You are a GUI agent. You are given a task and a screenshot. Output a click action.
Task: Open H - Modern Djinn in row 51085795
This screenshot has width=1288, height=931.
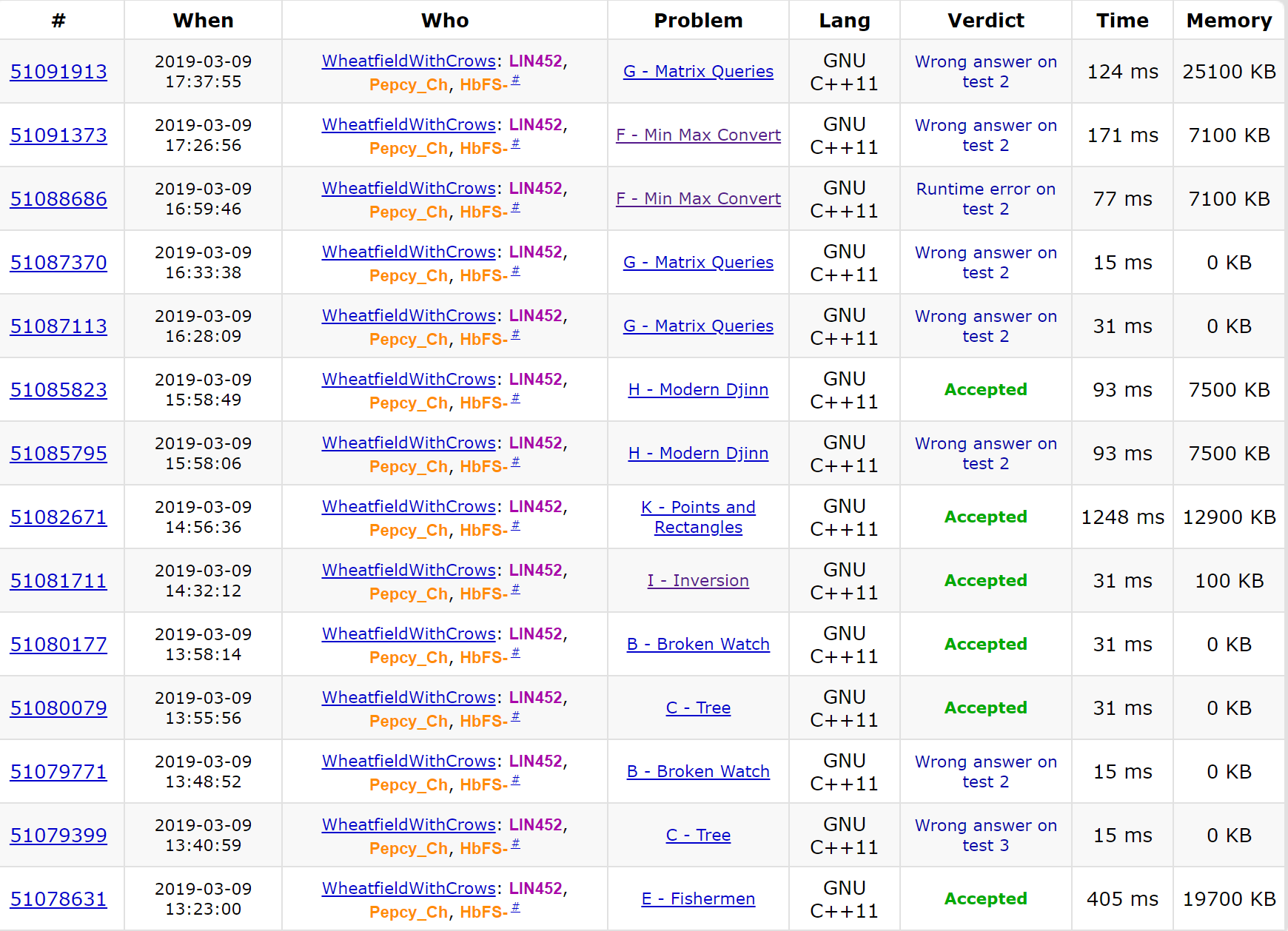point(698,454)
